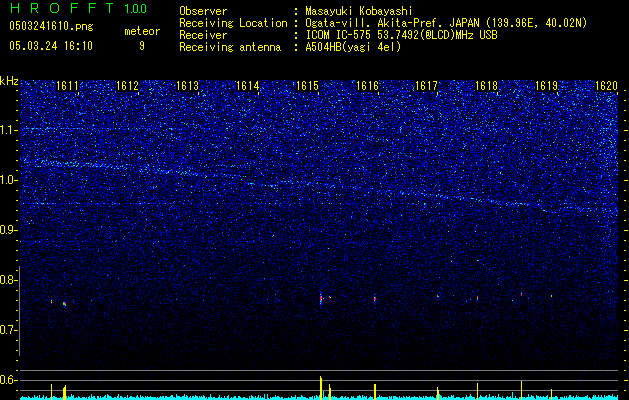The width and height of the screenshot is (629, 400).
Task: Click the 1619 time axis label
Action: (x=546, y=85)
